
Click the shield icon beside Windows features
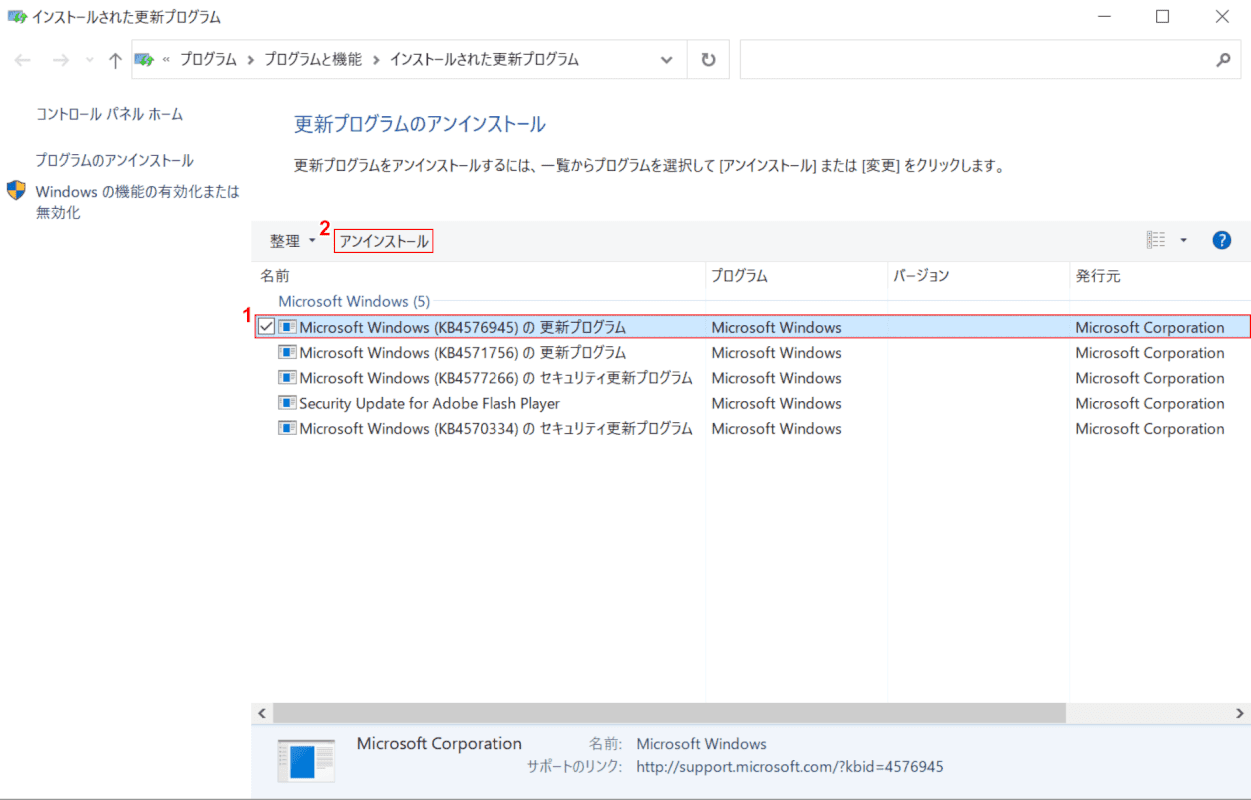click(16, 190)
